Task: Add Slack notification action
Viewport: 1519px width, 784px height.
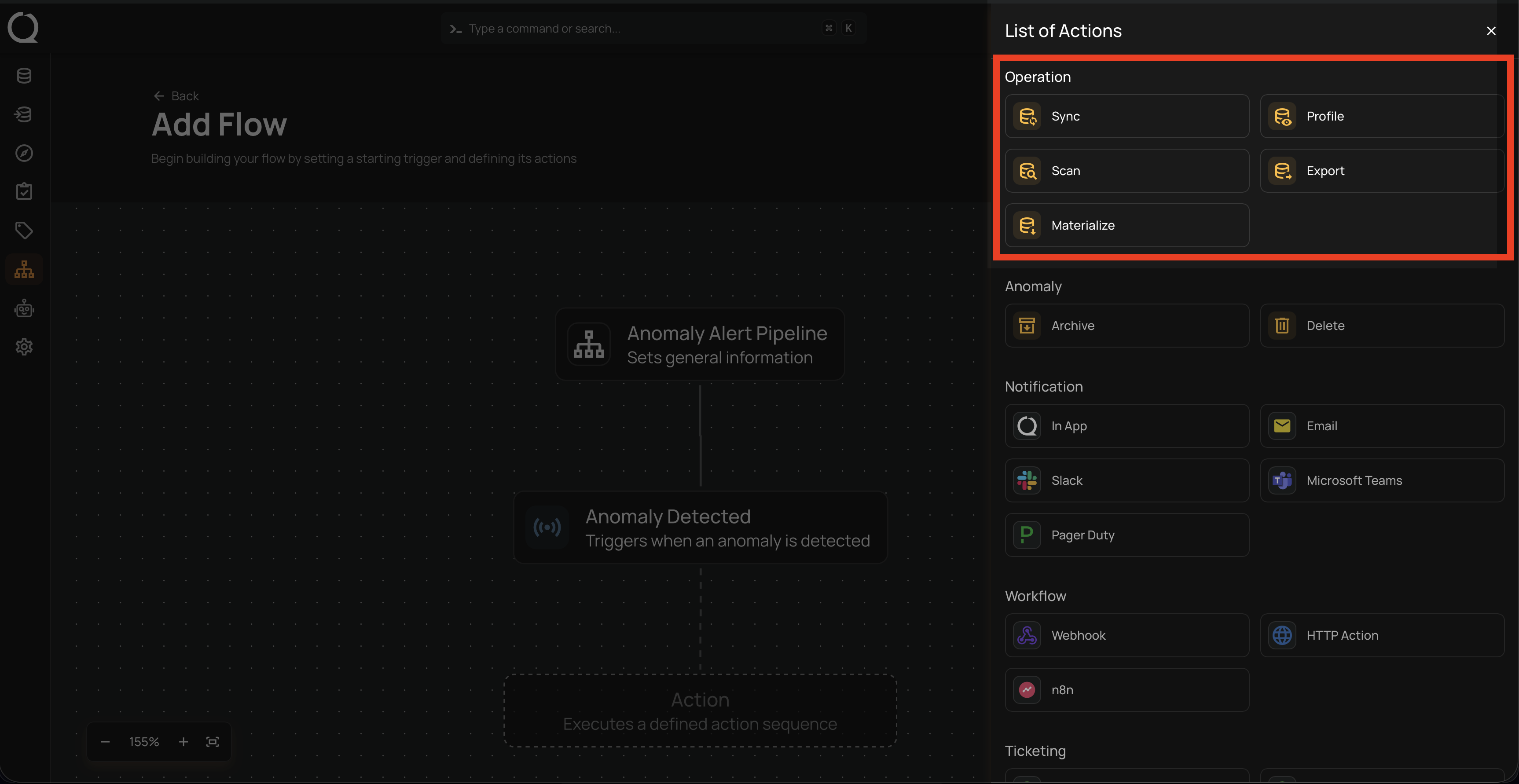Action: tap(1126, 480)
